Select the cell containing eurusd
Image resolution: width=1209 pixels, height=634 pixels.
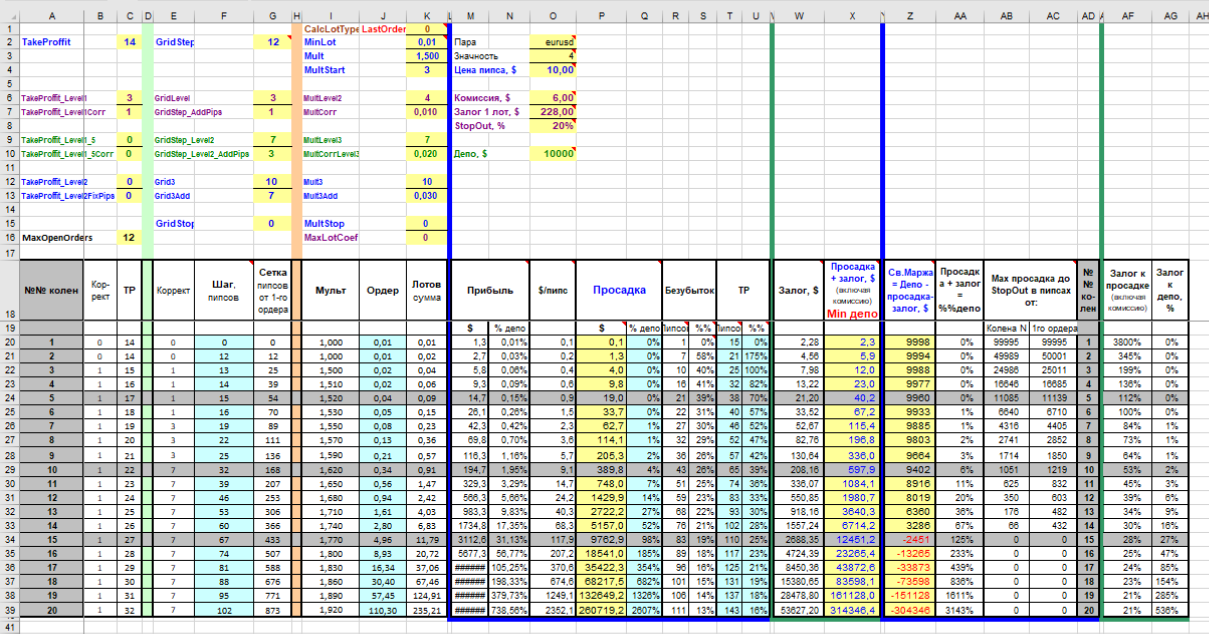point(552,43)
